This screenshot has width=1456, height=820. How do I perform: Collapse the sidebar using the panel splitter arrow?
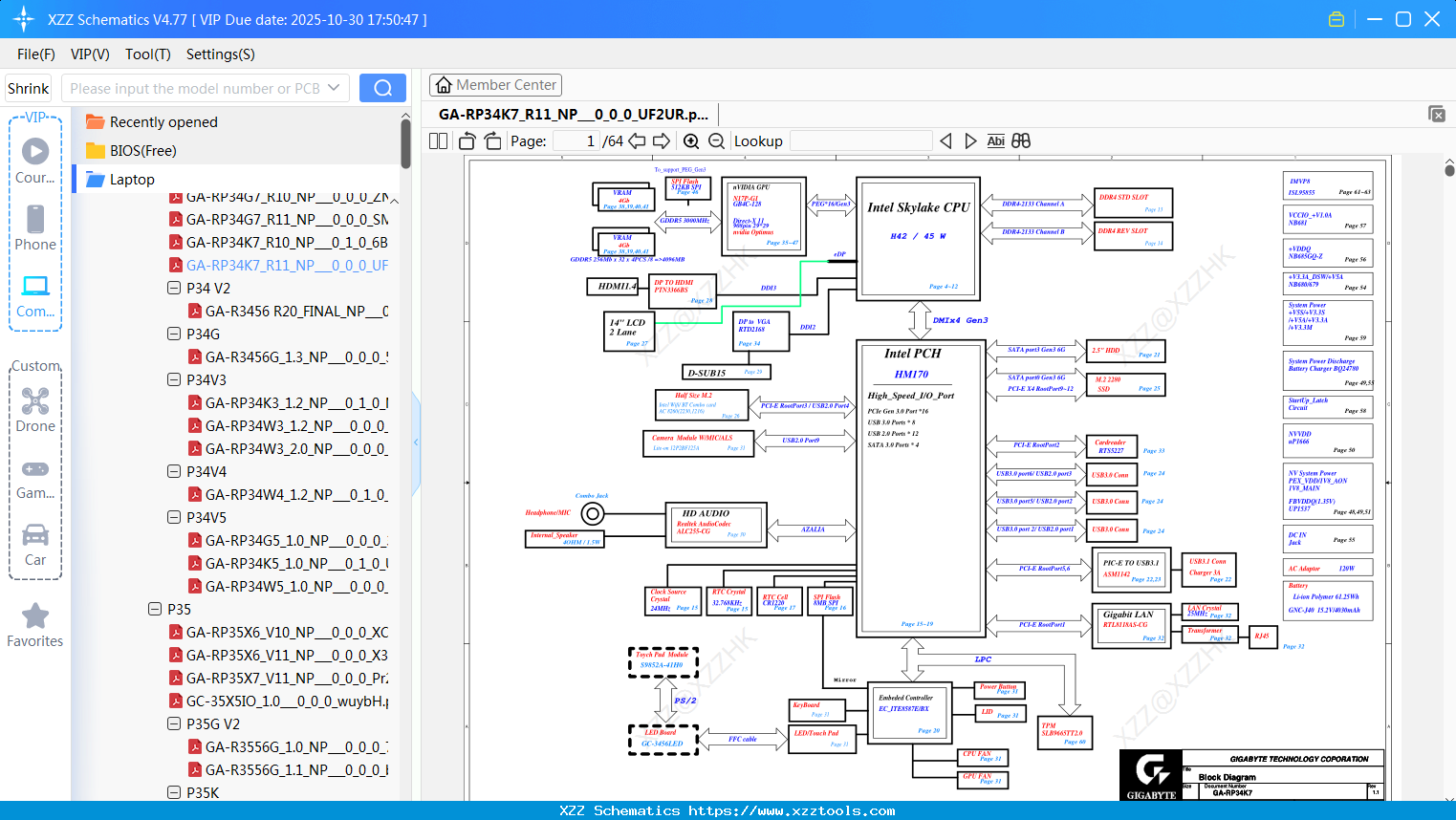pos(416,442)
